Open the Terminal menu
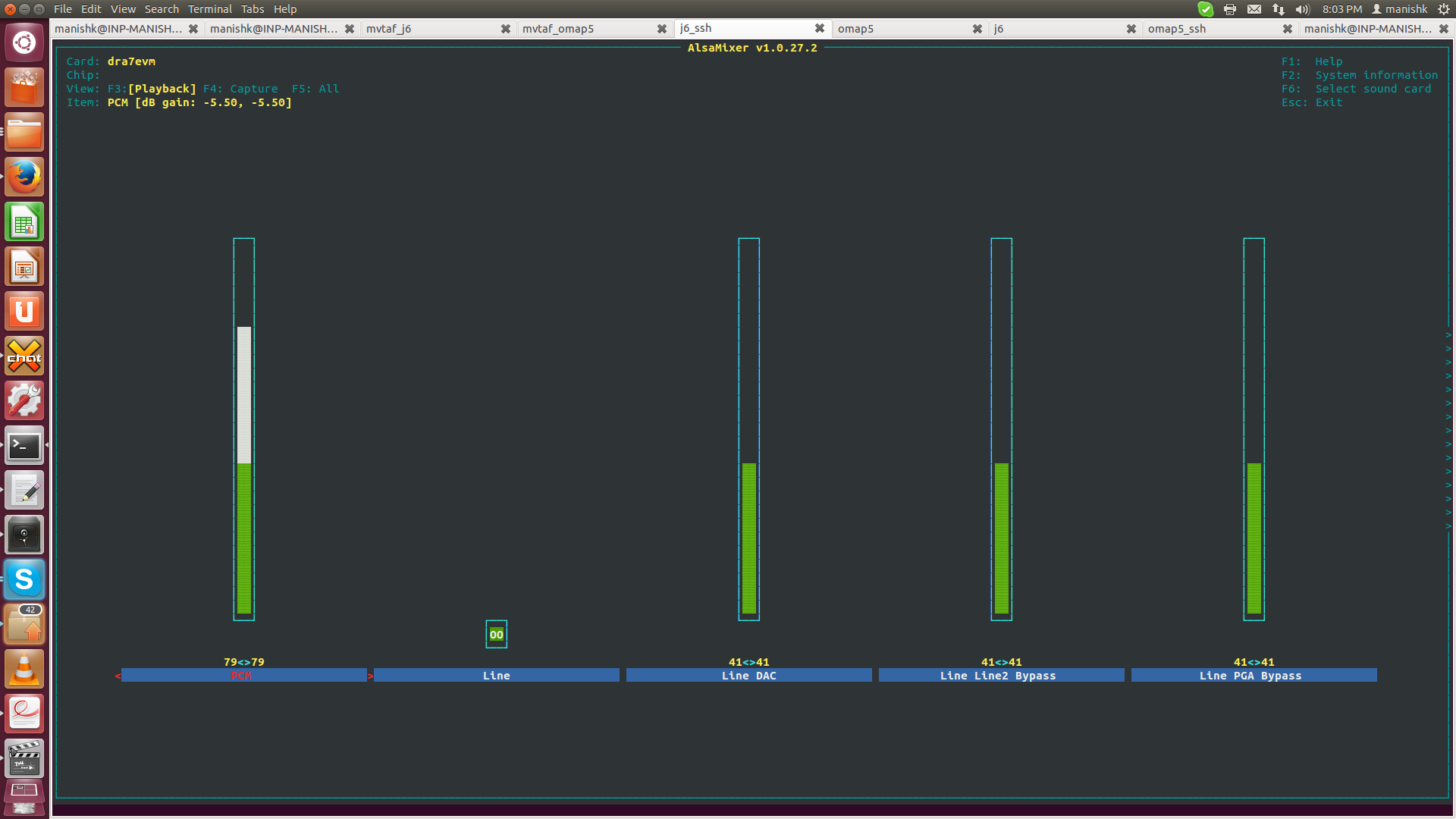Screen dimensions: 1456x819 click(x=210, y=9)
